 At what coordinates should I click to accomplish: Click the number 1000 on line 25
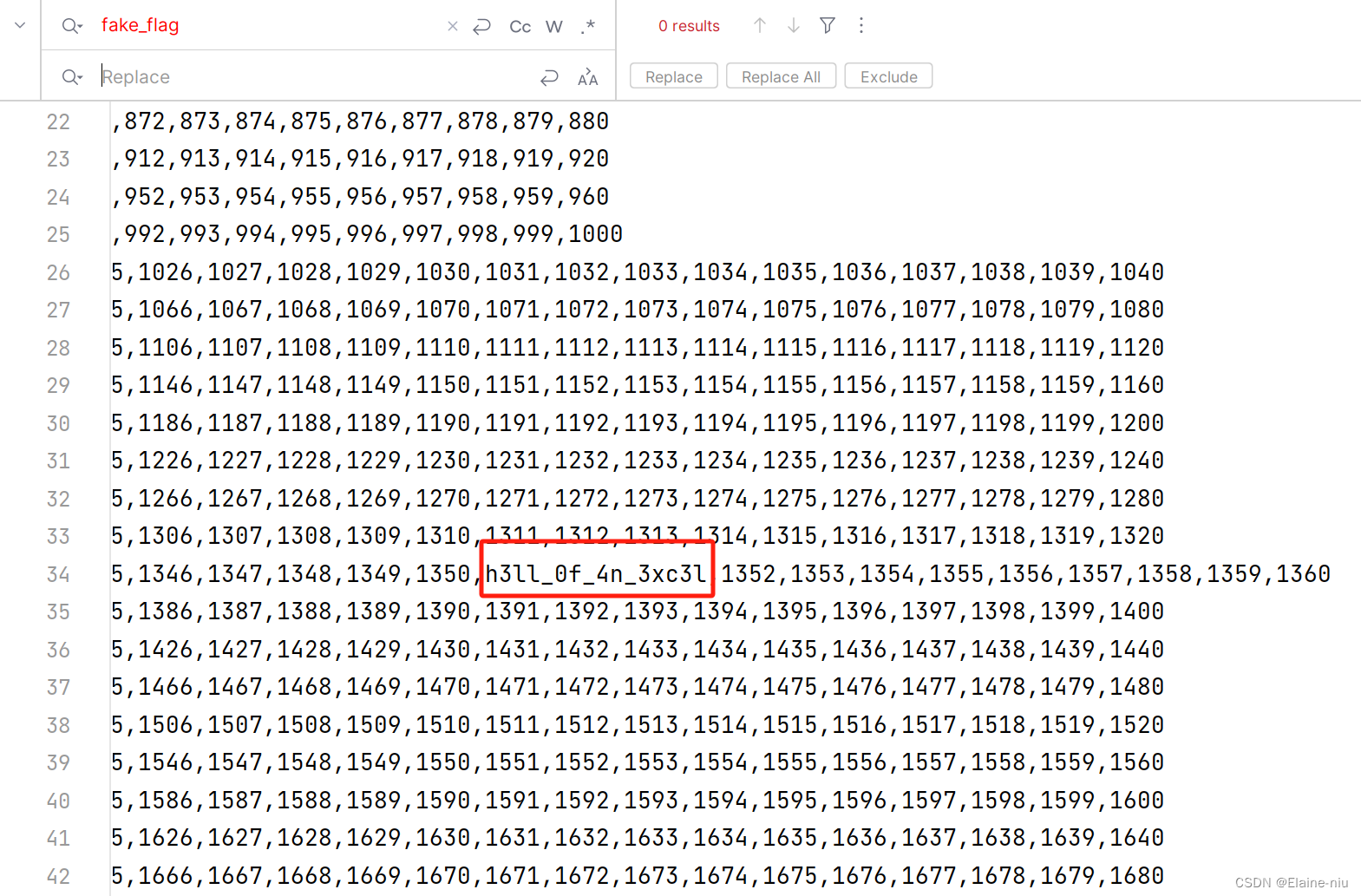click(x=595, y=234)
